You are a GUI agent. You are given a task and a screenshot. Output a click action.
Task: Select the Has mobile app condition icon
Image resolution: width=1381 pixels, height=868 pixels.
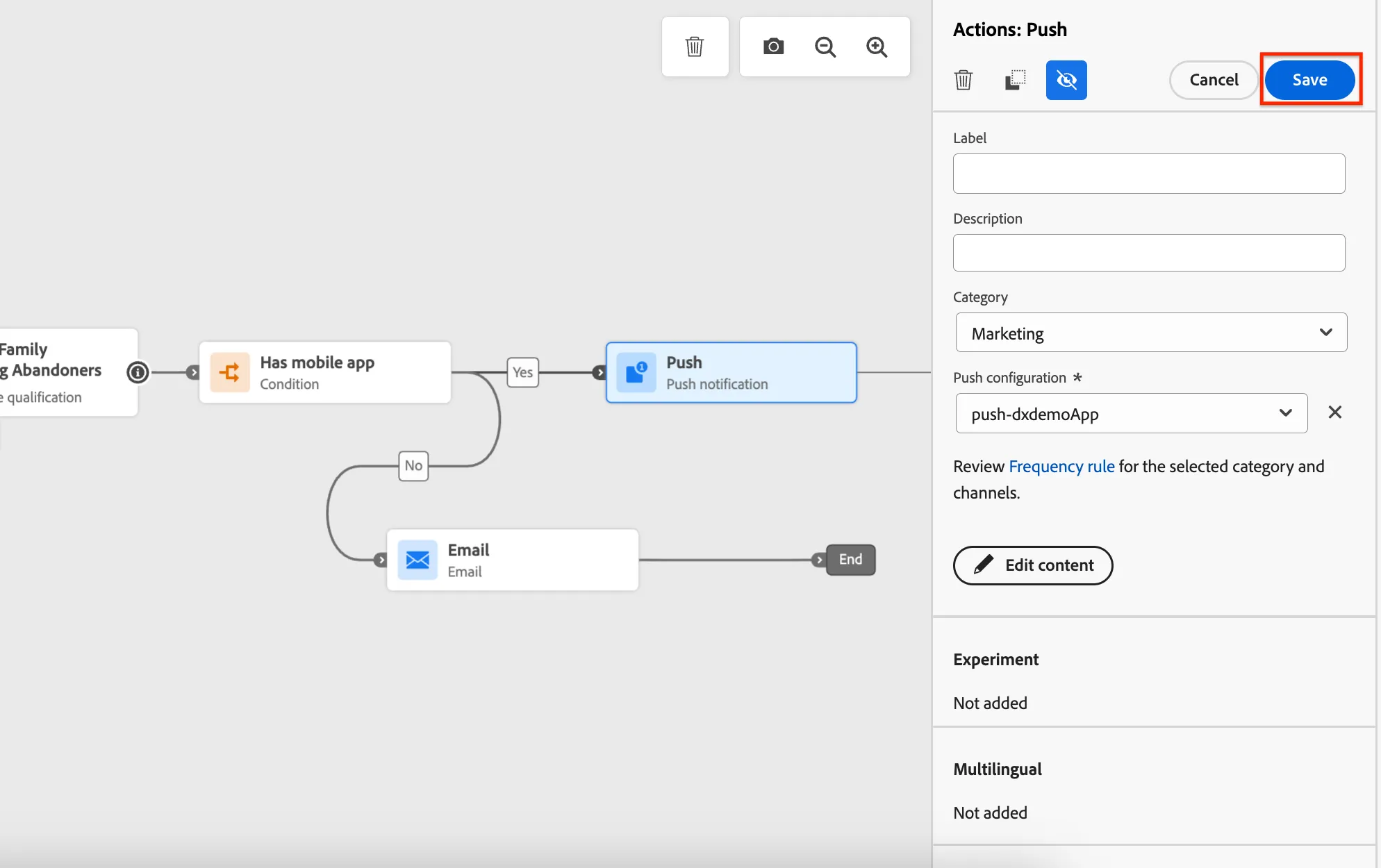[230, 372]
